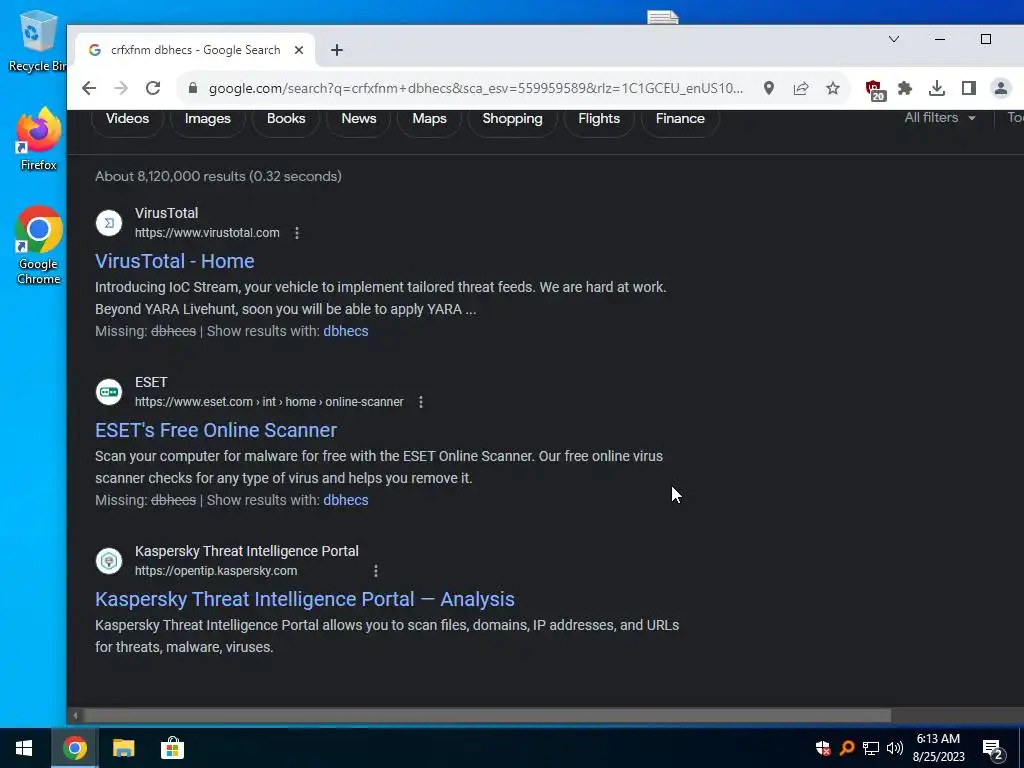
Task: Click the address bar URL field
Action: point(475,88)
